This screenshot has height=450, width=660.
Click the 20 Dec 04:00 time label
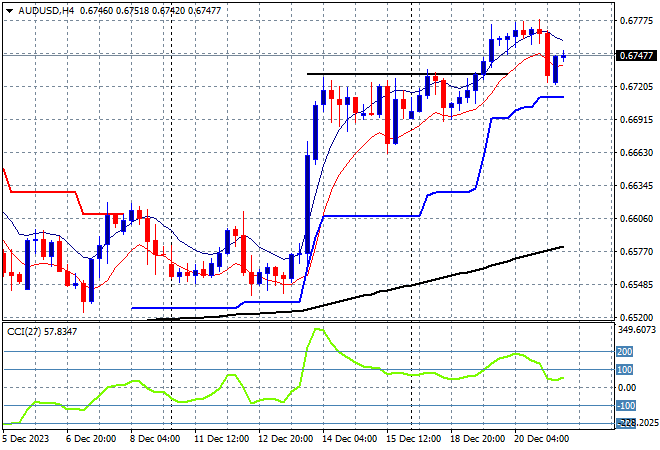tap(541, 439)
